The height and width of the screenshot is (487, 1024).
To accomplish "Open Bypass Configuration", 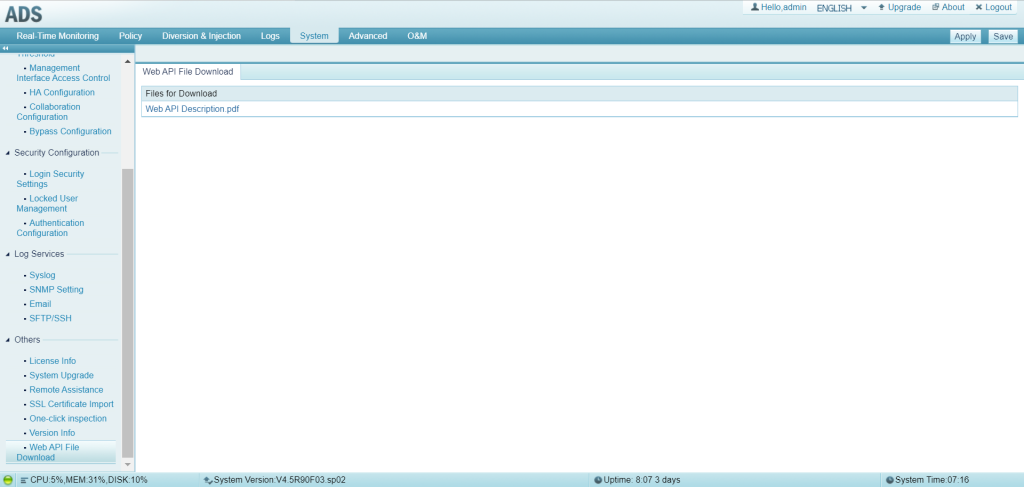I will [x=70, y=131].
